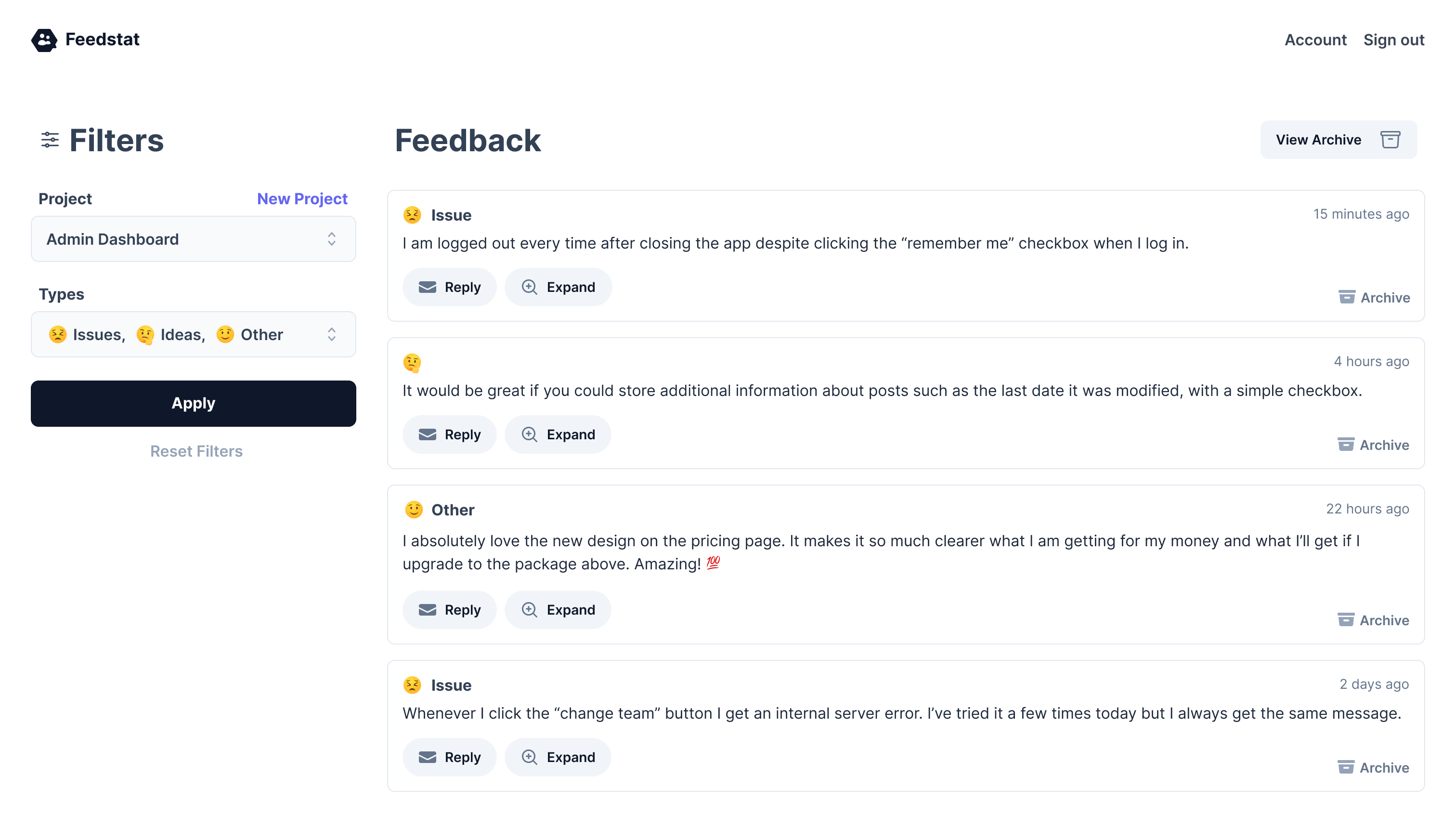Click the thinking face emoji on the idea feedback
This screenshot has width=1456, height=815.
click(x=412, y=363)
